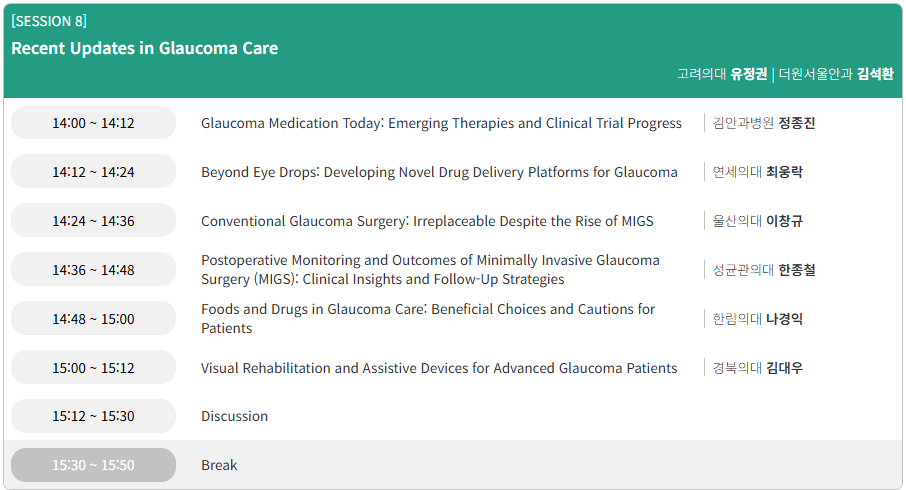Select the 14:36 ~ 14:48 time pill
Image resolution: width=906 pixels, height=490 pixels.
93,270
